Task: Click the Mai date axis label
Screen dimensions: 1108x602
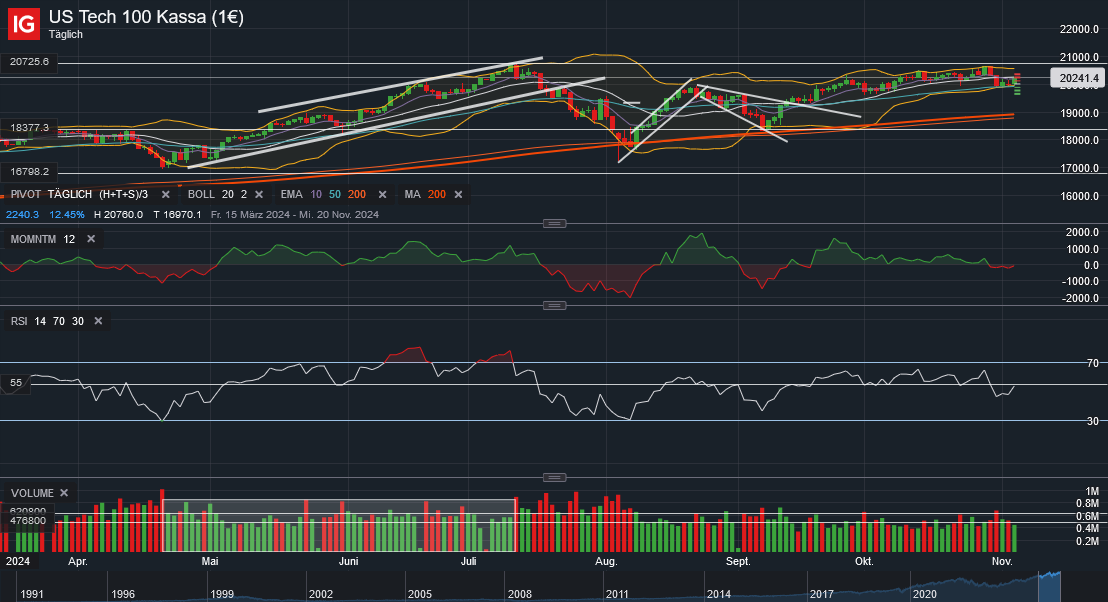Action: coord(210,561)
